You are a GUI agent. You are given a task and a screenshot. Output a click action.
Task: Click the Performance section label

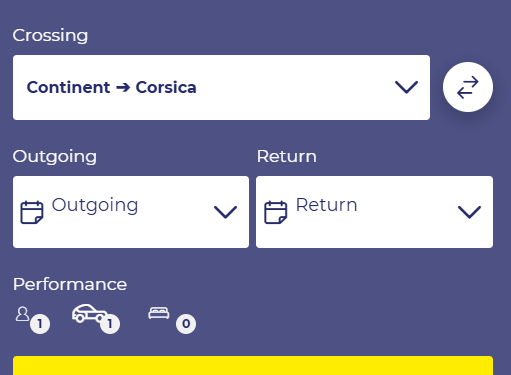(70, 284)
